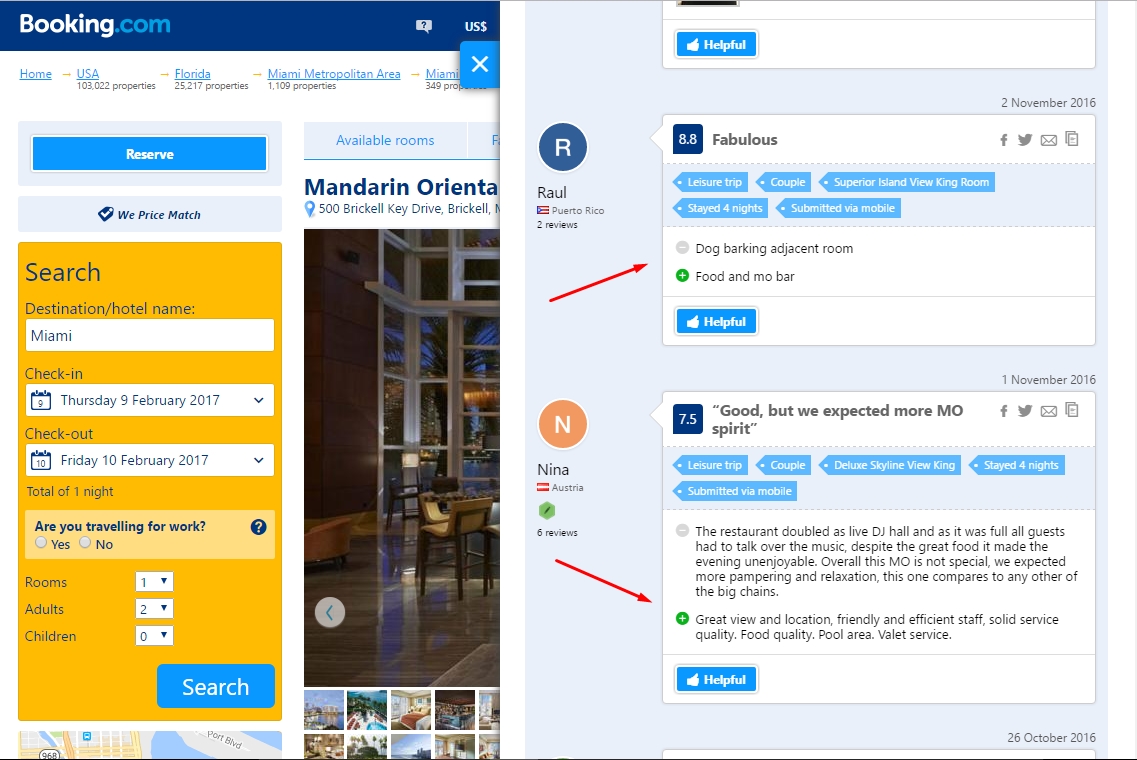The height and width of the screenshot is (760, 1137).
Task: Open the first photo thumbnail in the gallery
Action: 323,709
